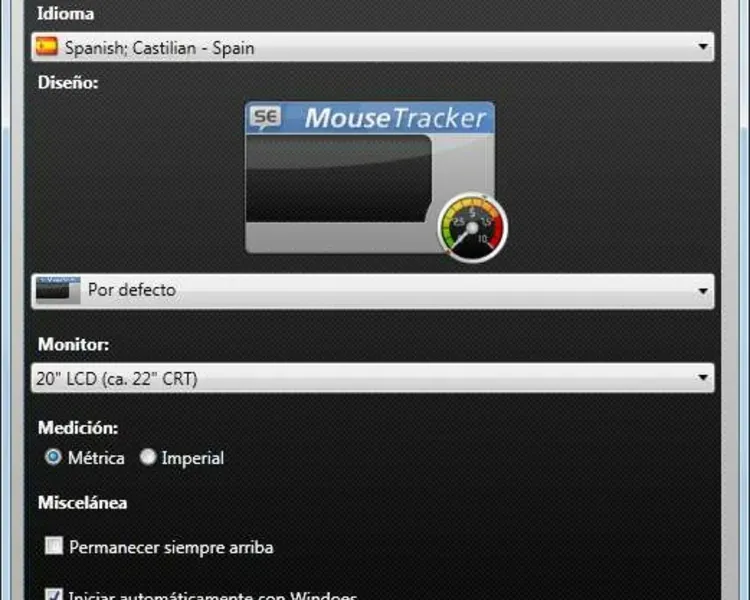
Task: Click the Métrica label text
Action: 96,458
